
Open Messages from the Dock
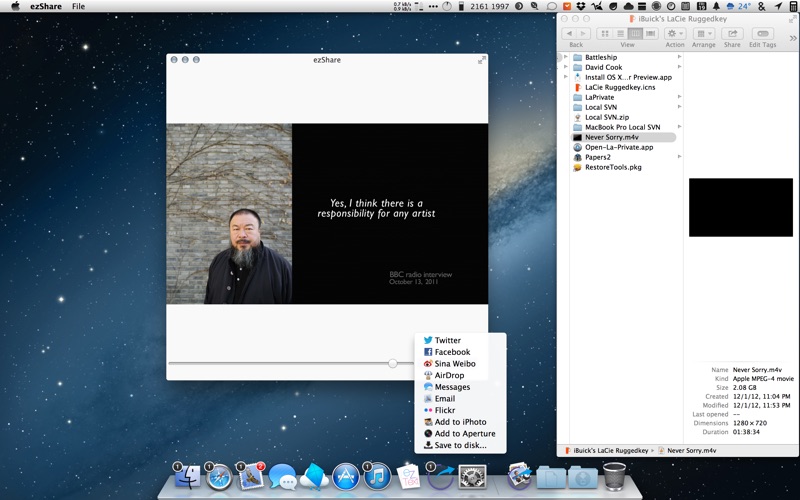coord(282,477)
